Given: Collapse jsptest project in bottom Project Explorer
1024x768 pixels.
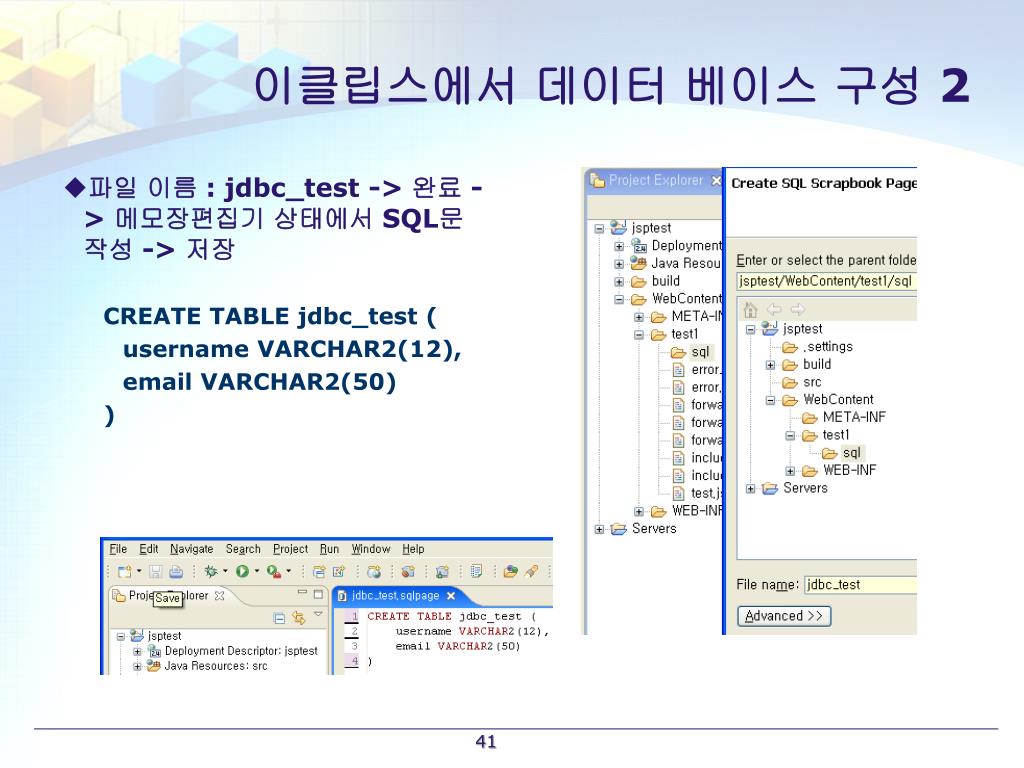Looking at the screenshot, I should 121,636.
